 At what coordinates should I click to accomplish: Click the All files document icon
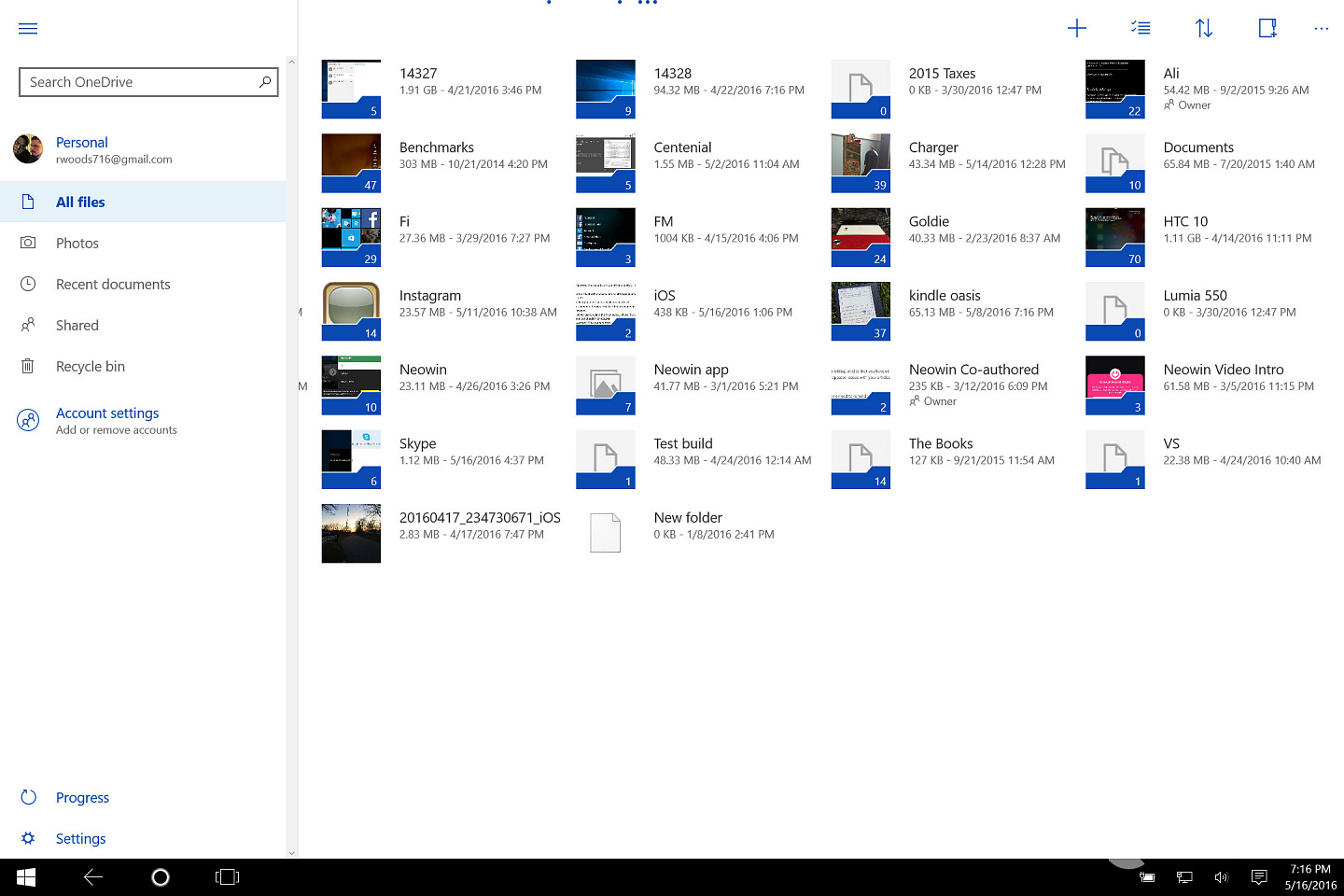pos(28,202)
